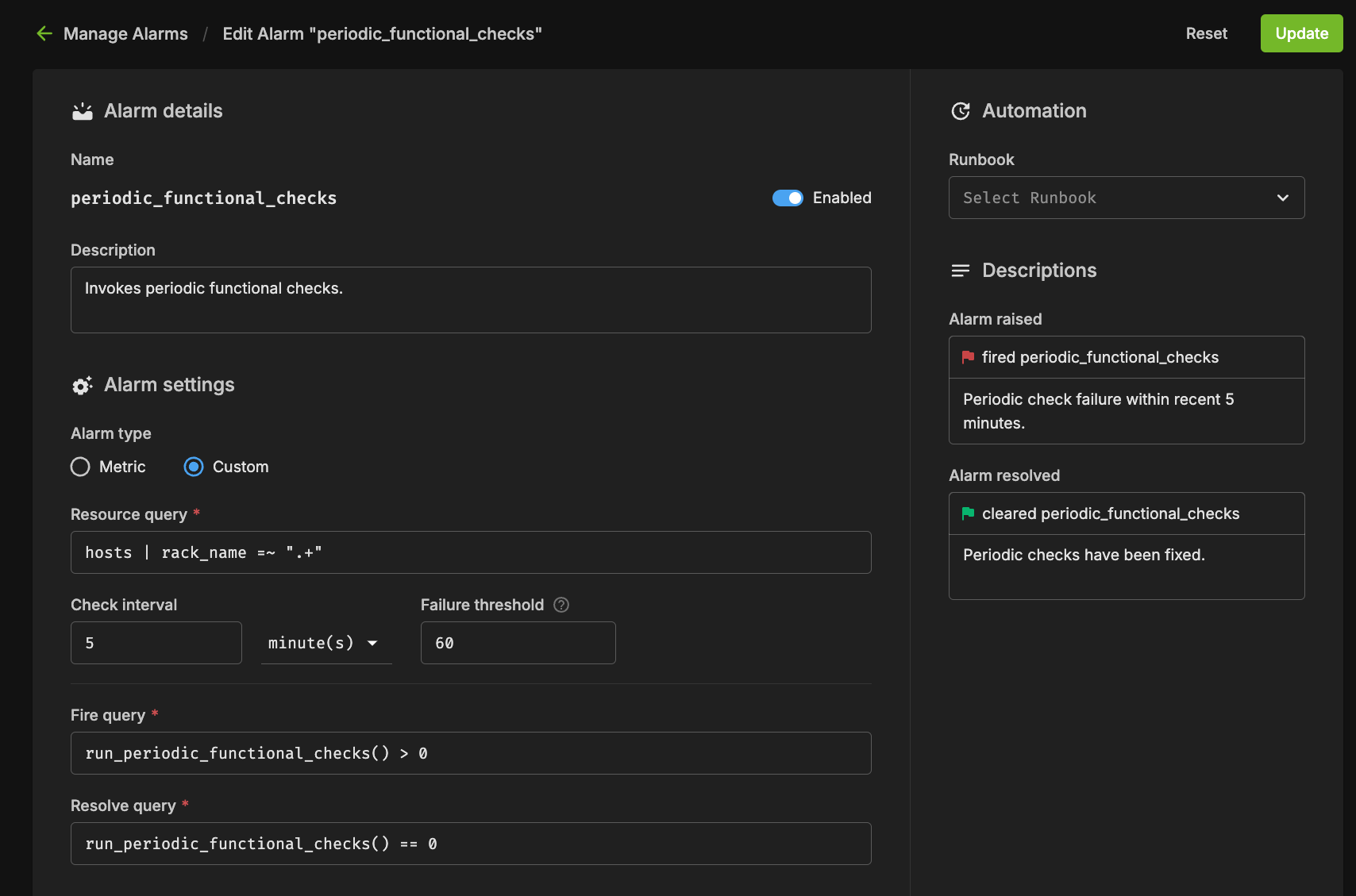Click the green flag alarm resolved icon
This screenshot has width=1356, height=896.
tap(968, 513)
